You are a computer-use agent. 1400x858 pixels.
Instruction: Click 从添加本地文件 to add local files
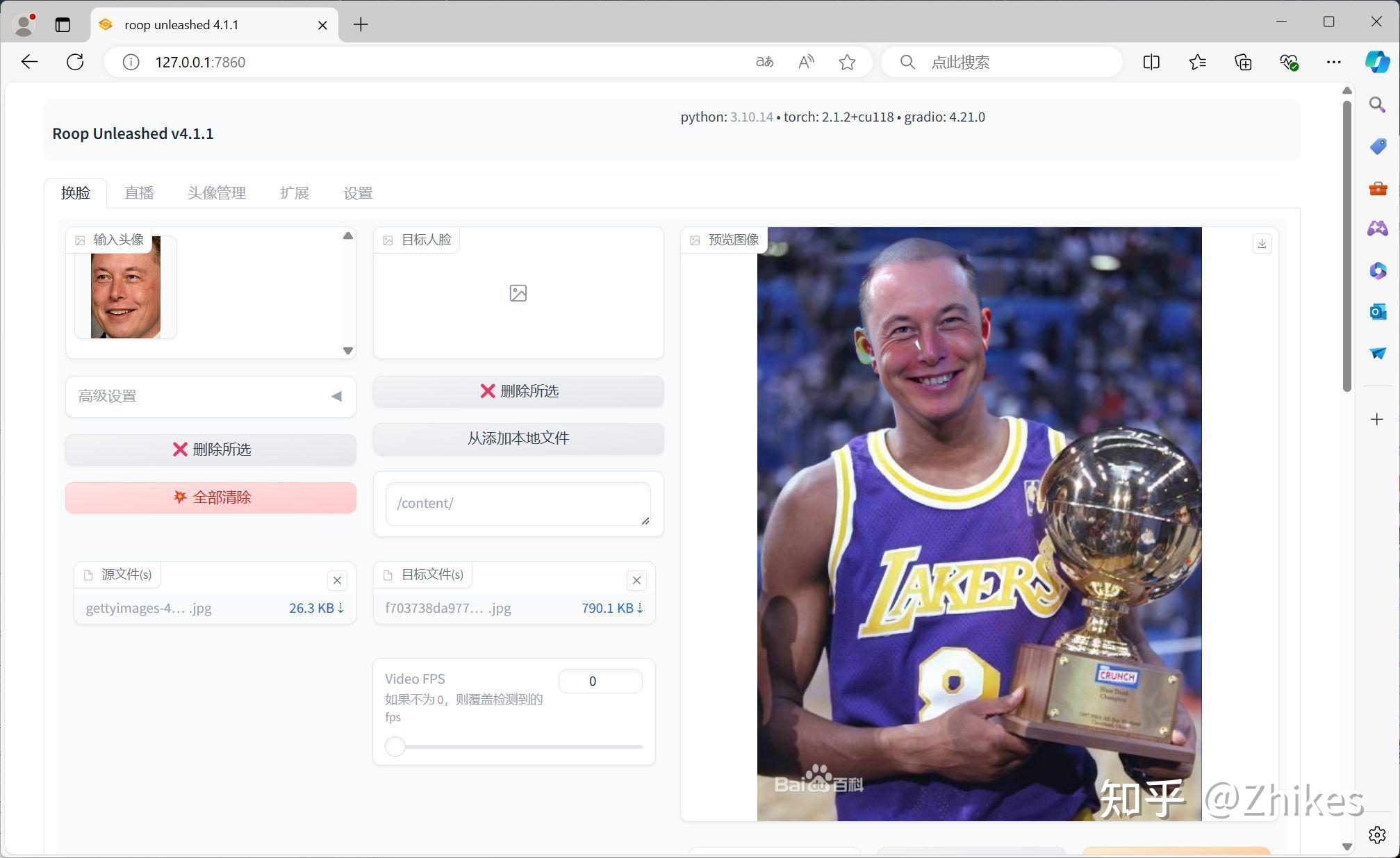[x=518, y=438]
